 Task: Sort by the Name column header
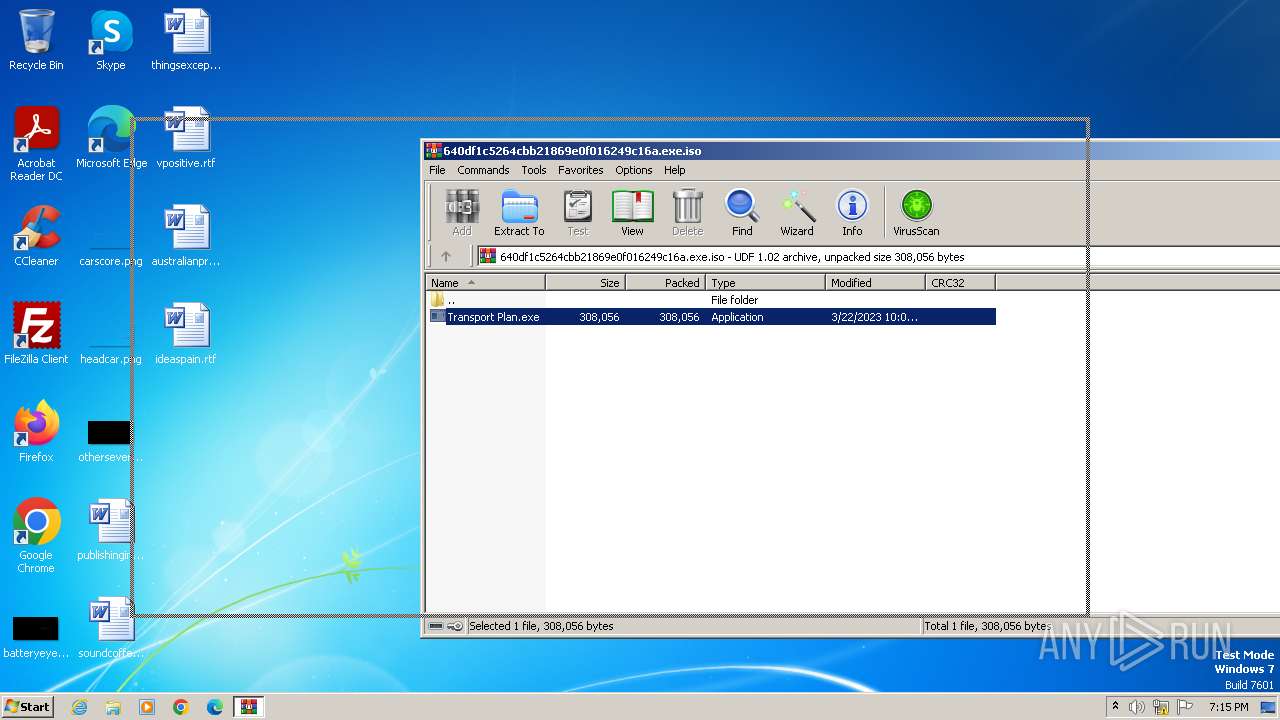coord(485,283)
